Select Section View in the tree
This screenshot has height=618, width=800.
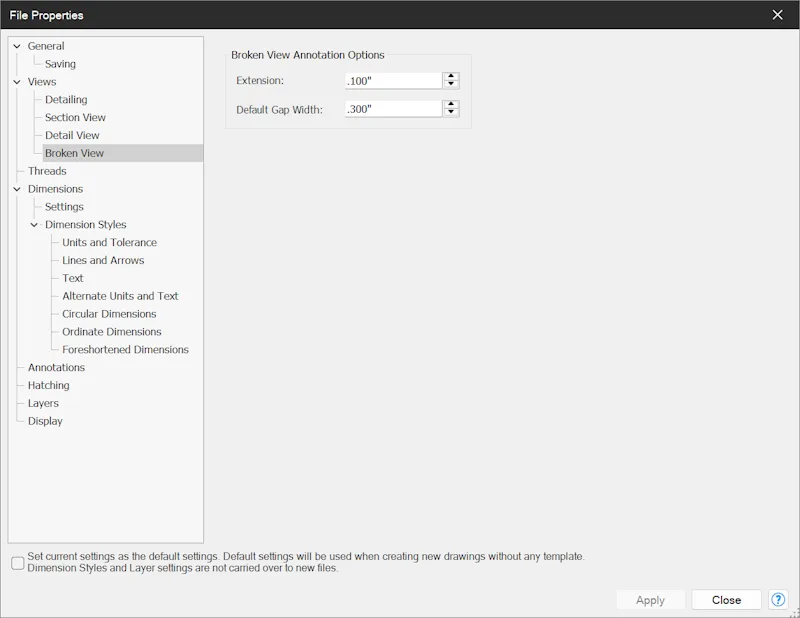pyautogui.click(x=75, y=117)
